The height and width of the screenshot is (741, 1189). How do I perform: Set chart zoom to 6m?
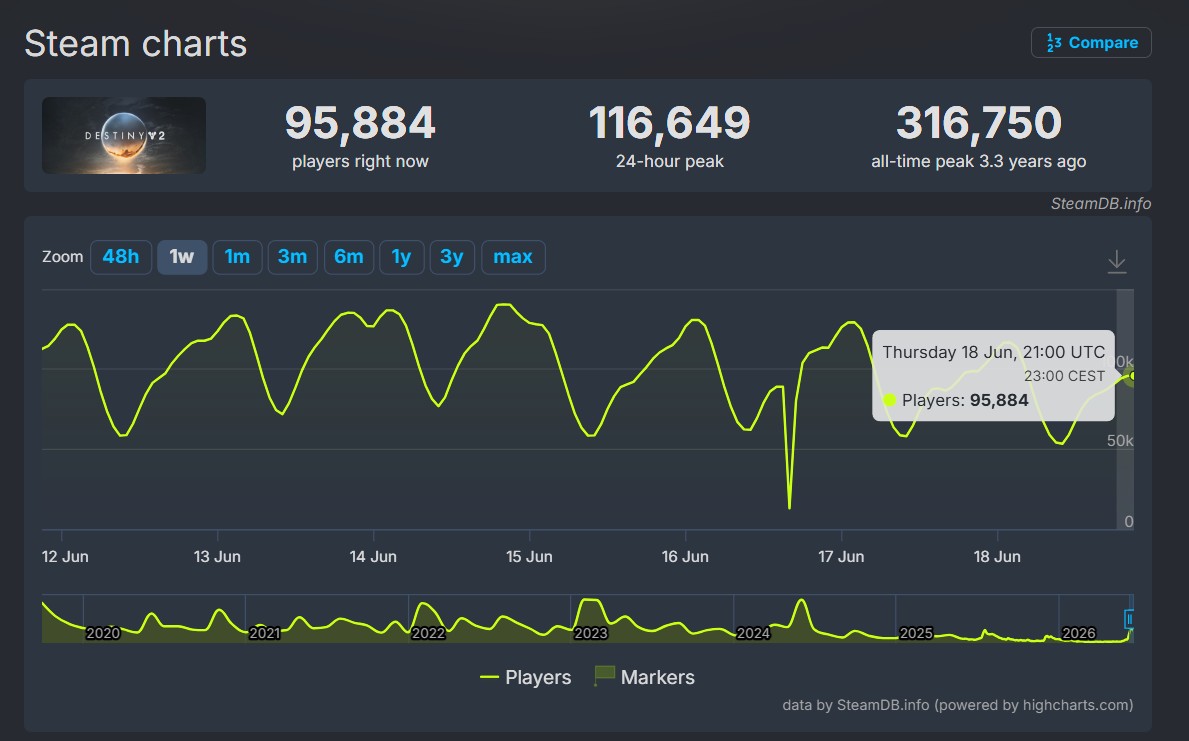coord(349,257)
